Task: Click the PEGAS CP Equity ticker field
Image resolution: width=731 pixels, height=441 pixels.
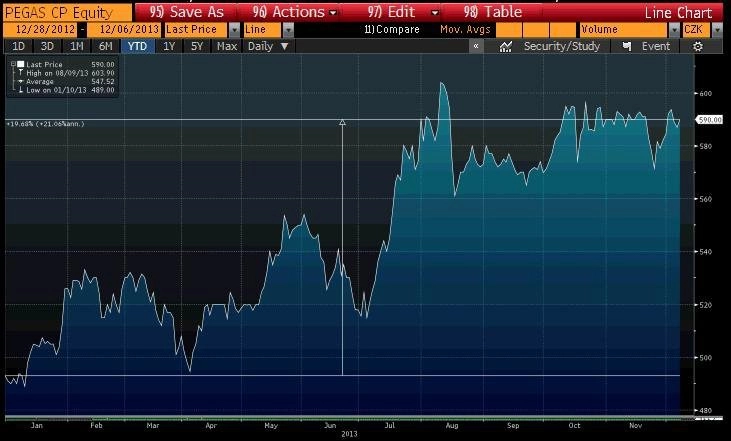Action: point(68,12)
